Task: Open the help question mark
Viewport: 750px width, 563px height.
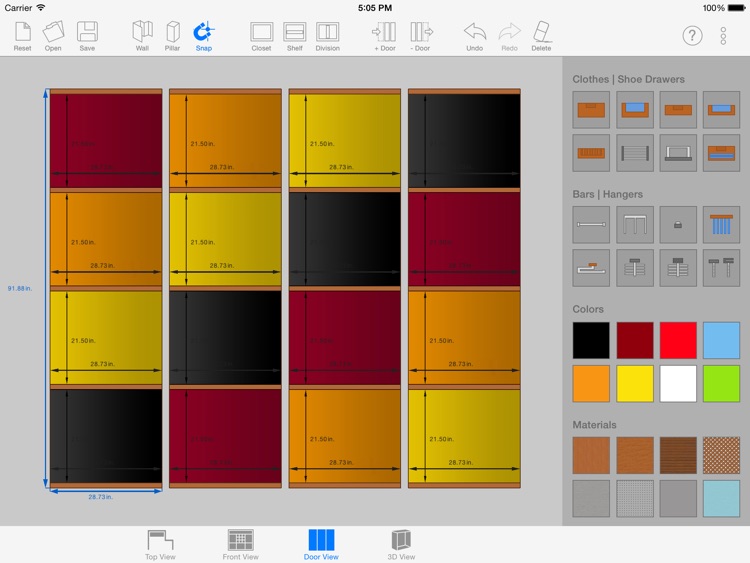Action: click(692, 35)
